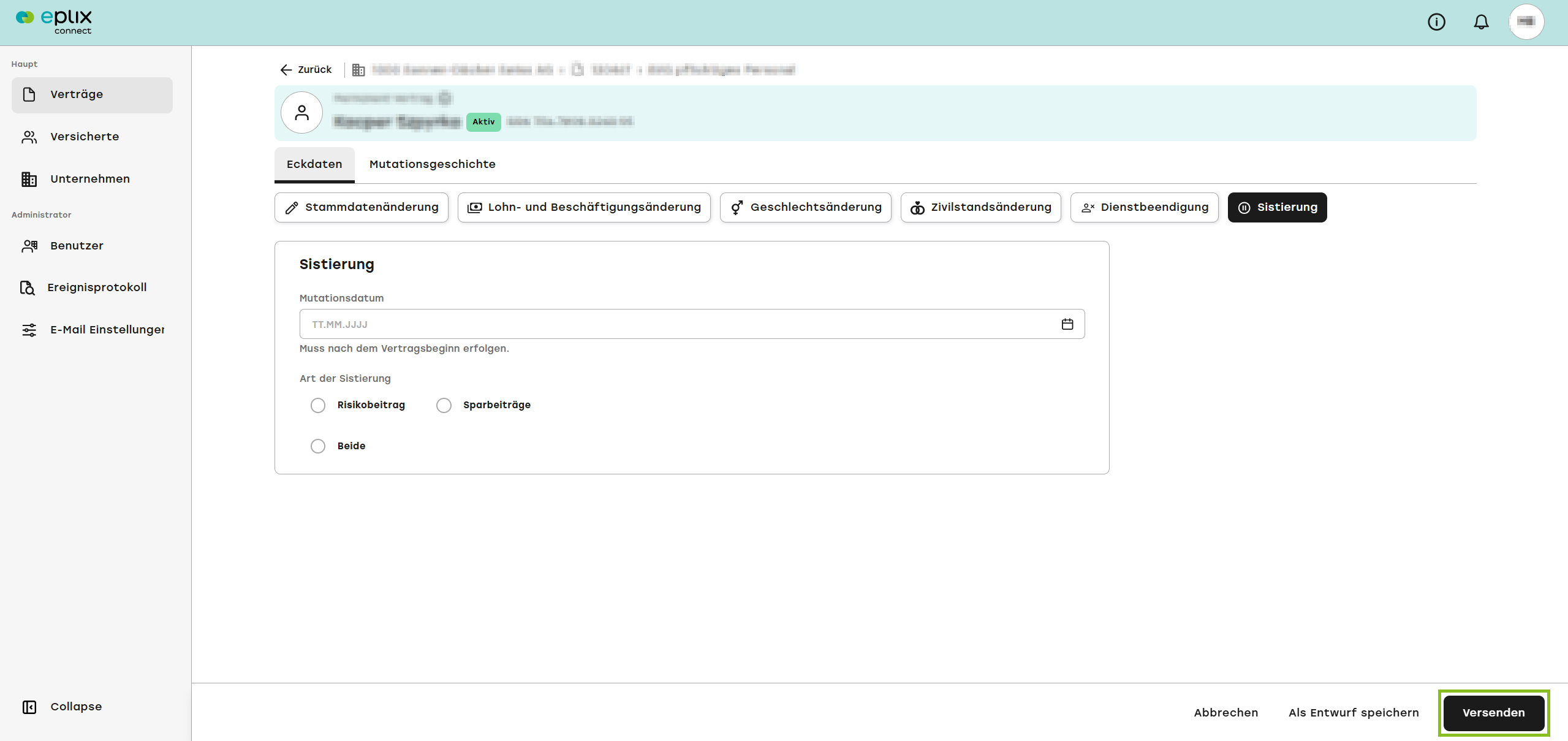Click the contract document breadcrumb icon
Viewport: 1568px width, 741px height.
(x=577, y=69)
